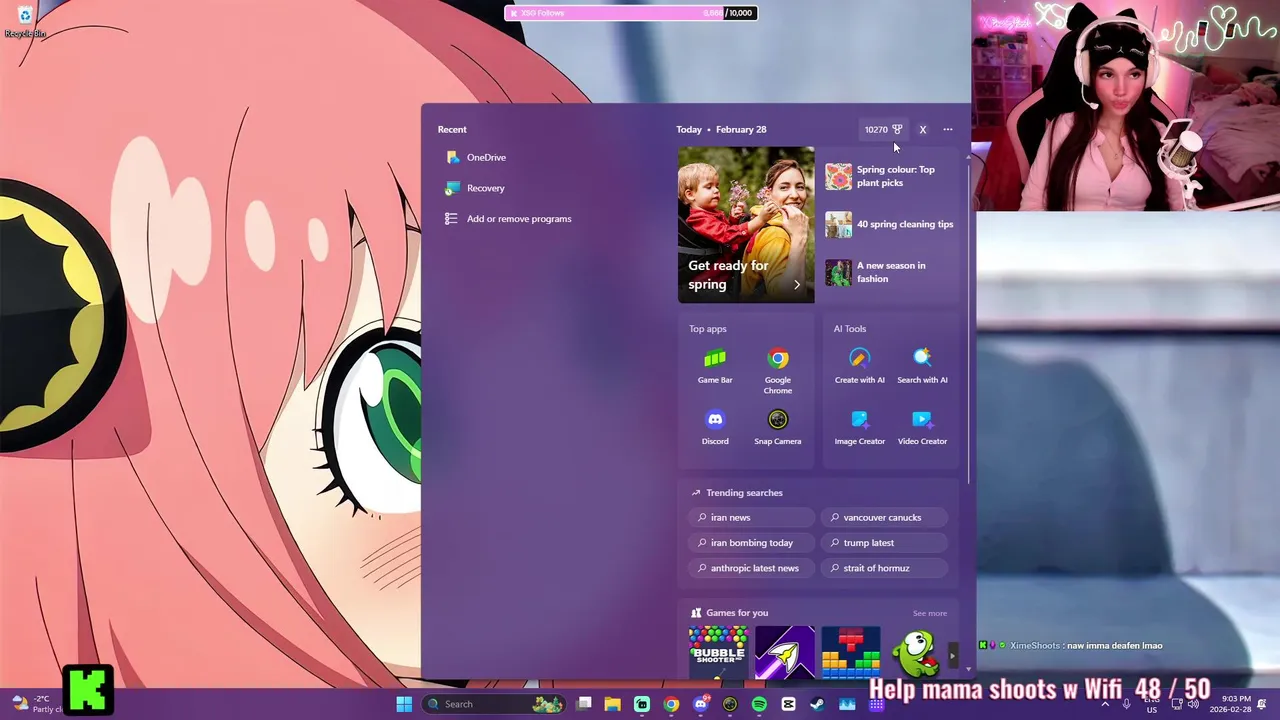Show hidden system tray icons
The height and width of the screenshot is (720, 1280).
click(x=1105, y=704)
